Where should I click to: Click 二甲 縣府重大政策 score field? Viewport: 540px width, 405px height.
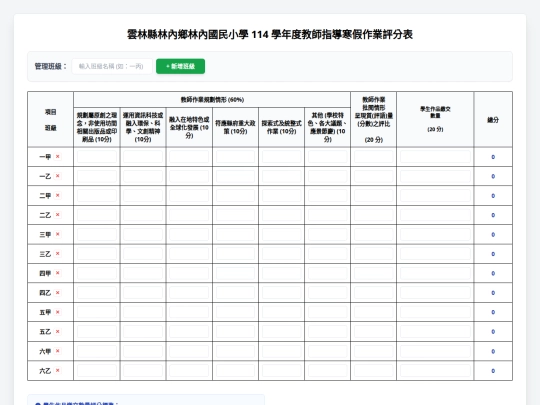[x=235, y=196]
